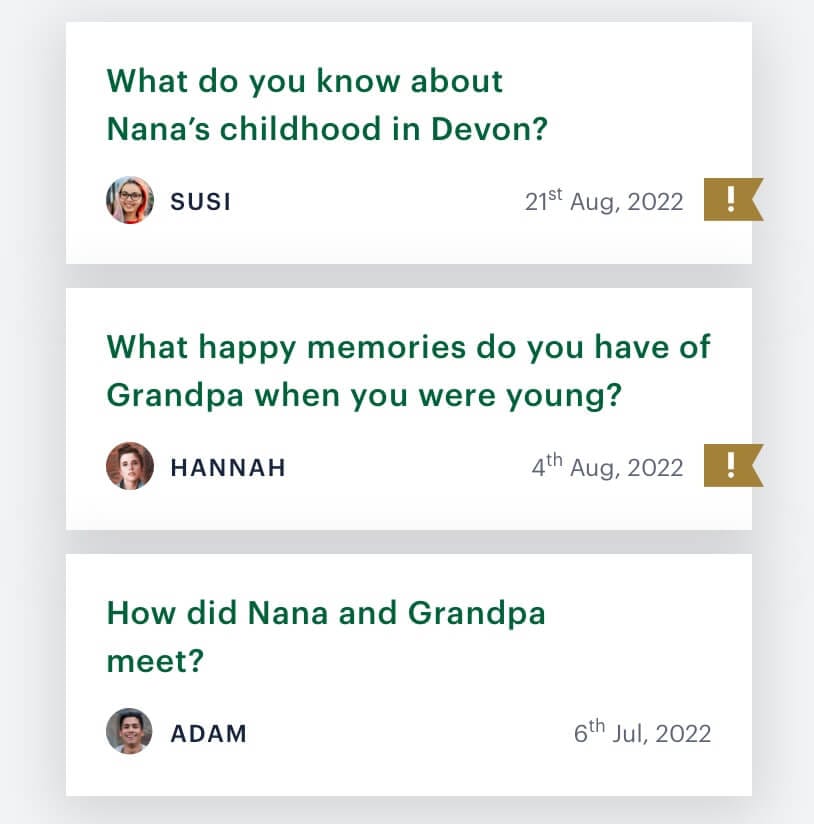Open the 'How did Nana and Grandpa meet?' question
Viewport: 814px width, 824px height.
point(326,637)
